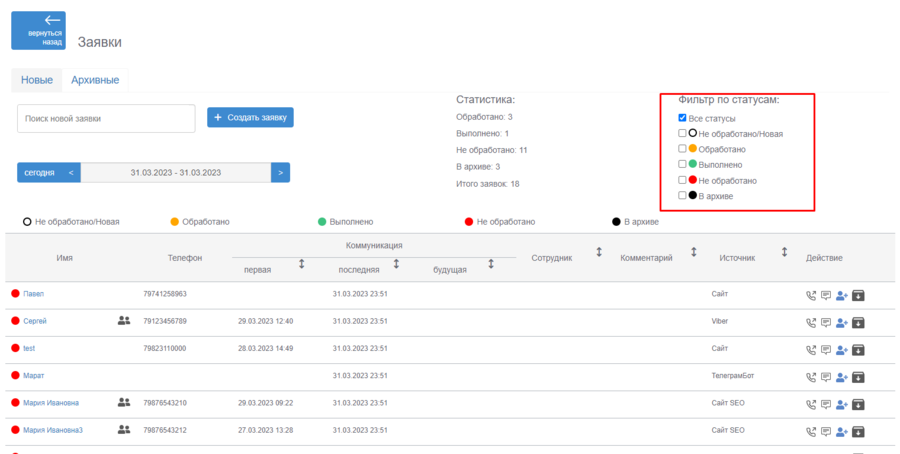Go to previous date with < arrow
This screenshot has height=454, width=900.
tap(71, 173)
